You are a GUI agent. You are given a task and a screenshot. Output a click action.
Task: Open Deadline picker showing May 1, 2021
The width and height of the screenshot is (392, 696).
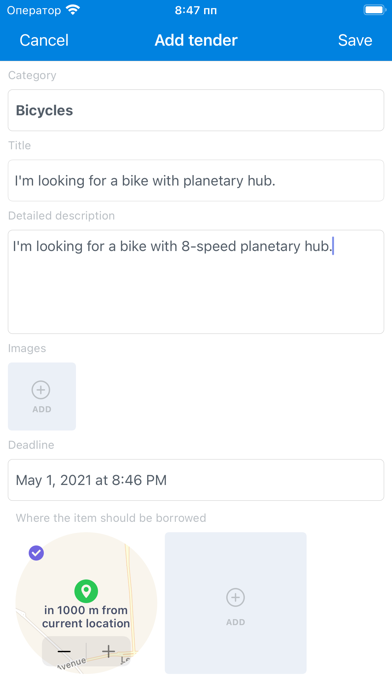(x=196, y=480)
